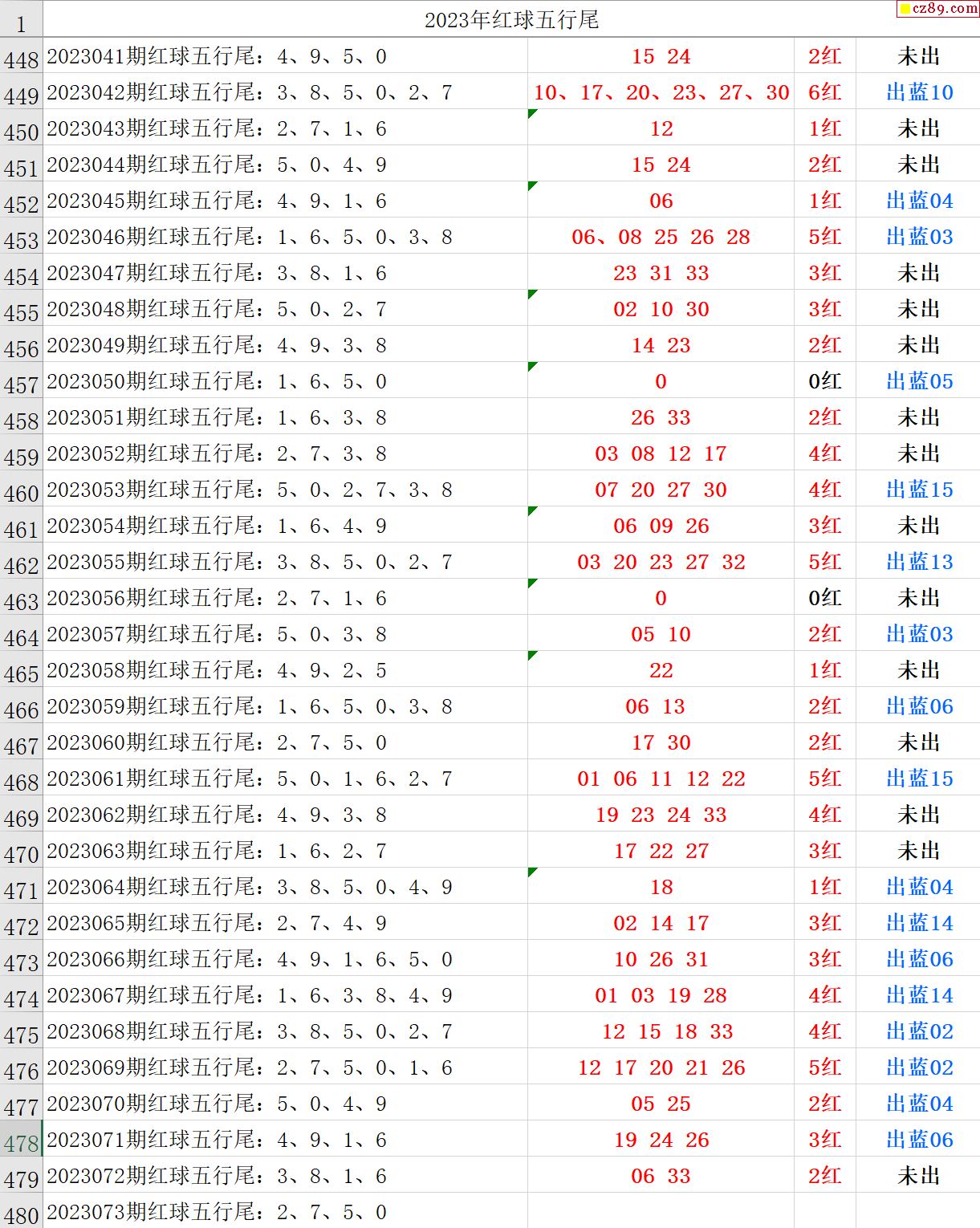Click the green triangle marker in row 463

533,584
